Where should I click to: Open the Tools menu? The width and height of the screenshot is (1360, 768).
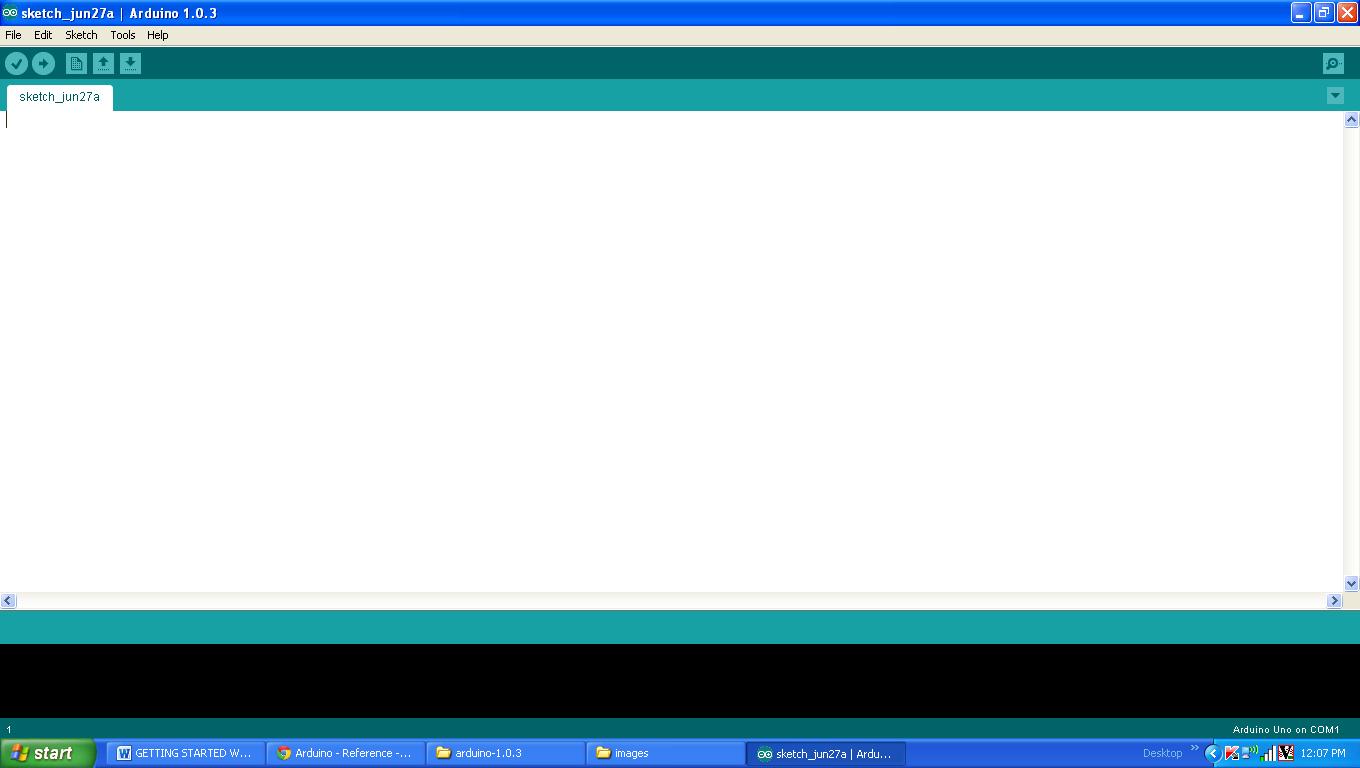coord(123,35)
